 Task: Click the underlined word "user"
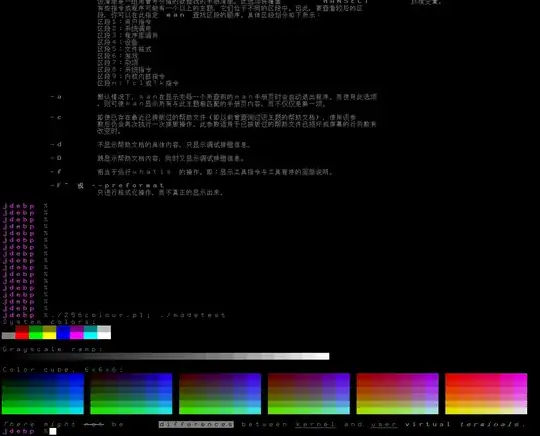tap(384, 424)
